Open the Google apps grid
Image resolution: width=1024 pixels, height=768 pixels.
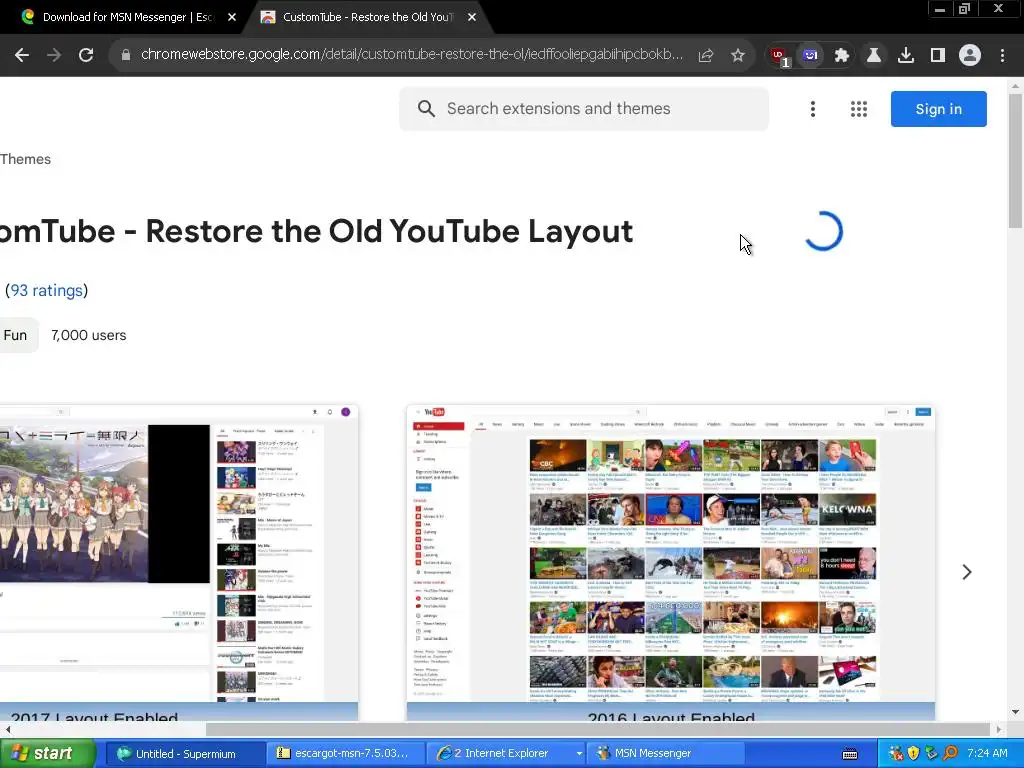tap(859, 109)
